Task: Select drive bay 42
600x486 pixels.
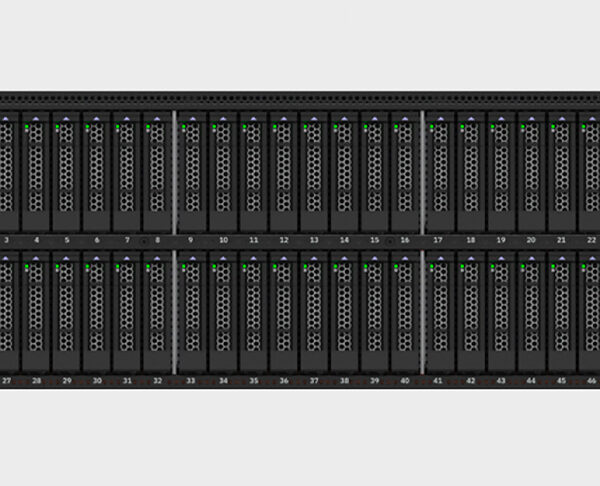Action: point(471,311)
